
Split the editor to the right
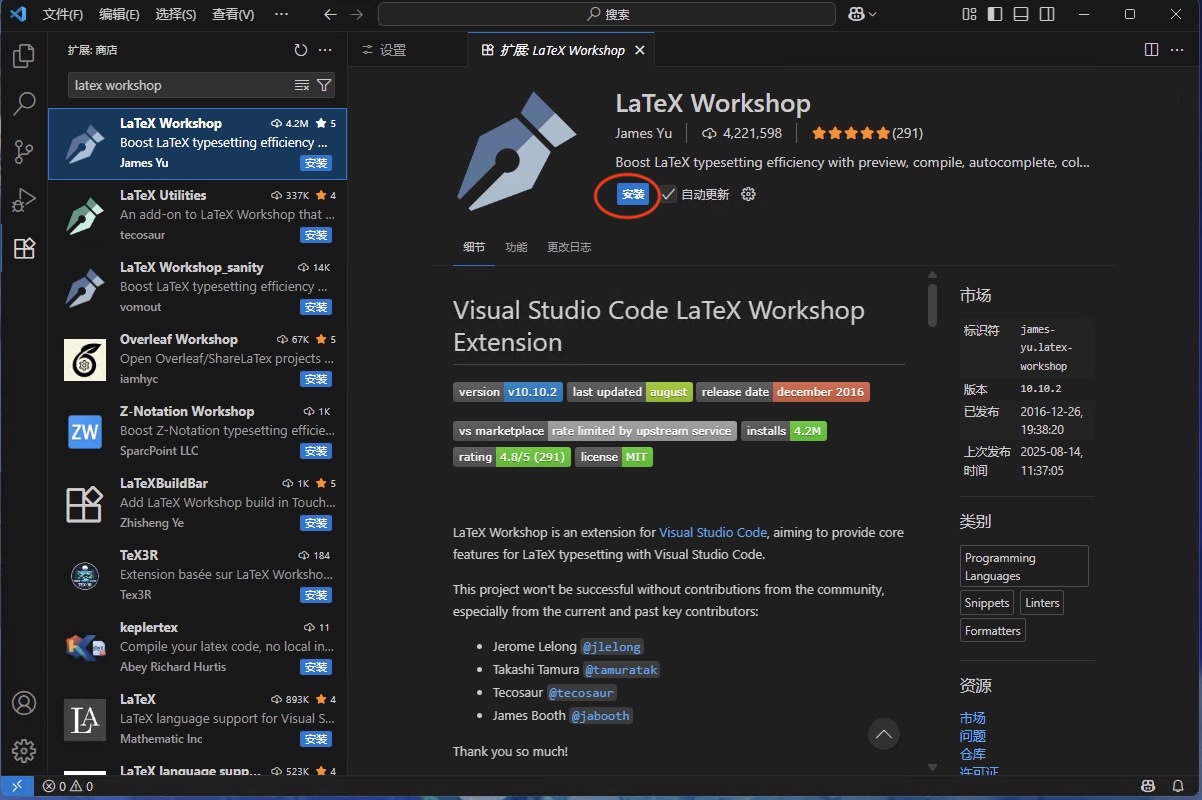1151,50
